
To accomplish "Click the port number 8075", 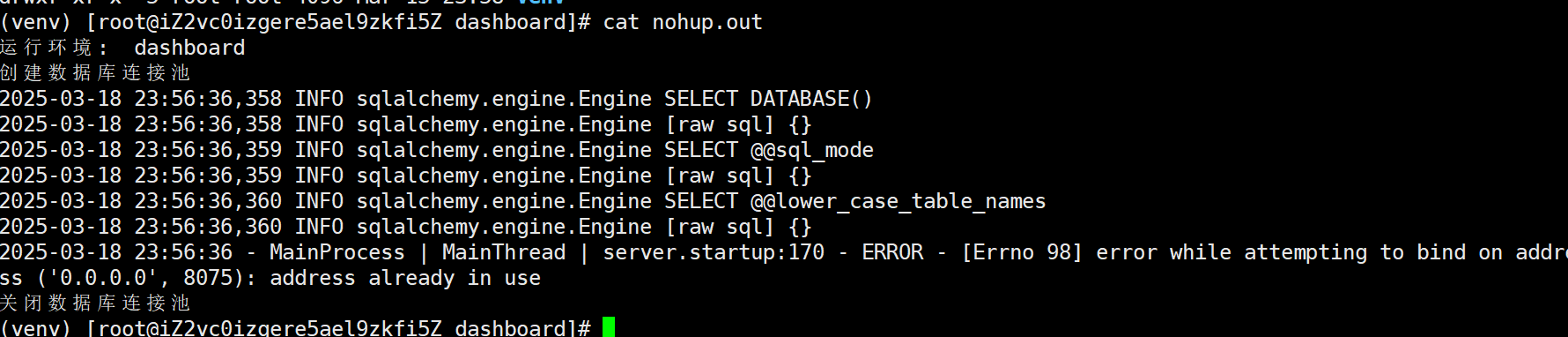I will tap(208, 278).
